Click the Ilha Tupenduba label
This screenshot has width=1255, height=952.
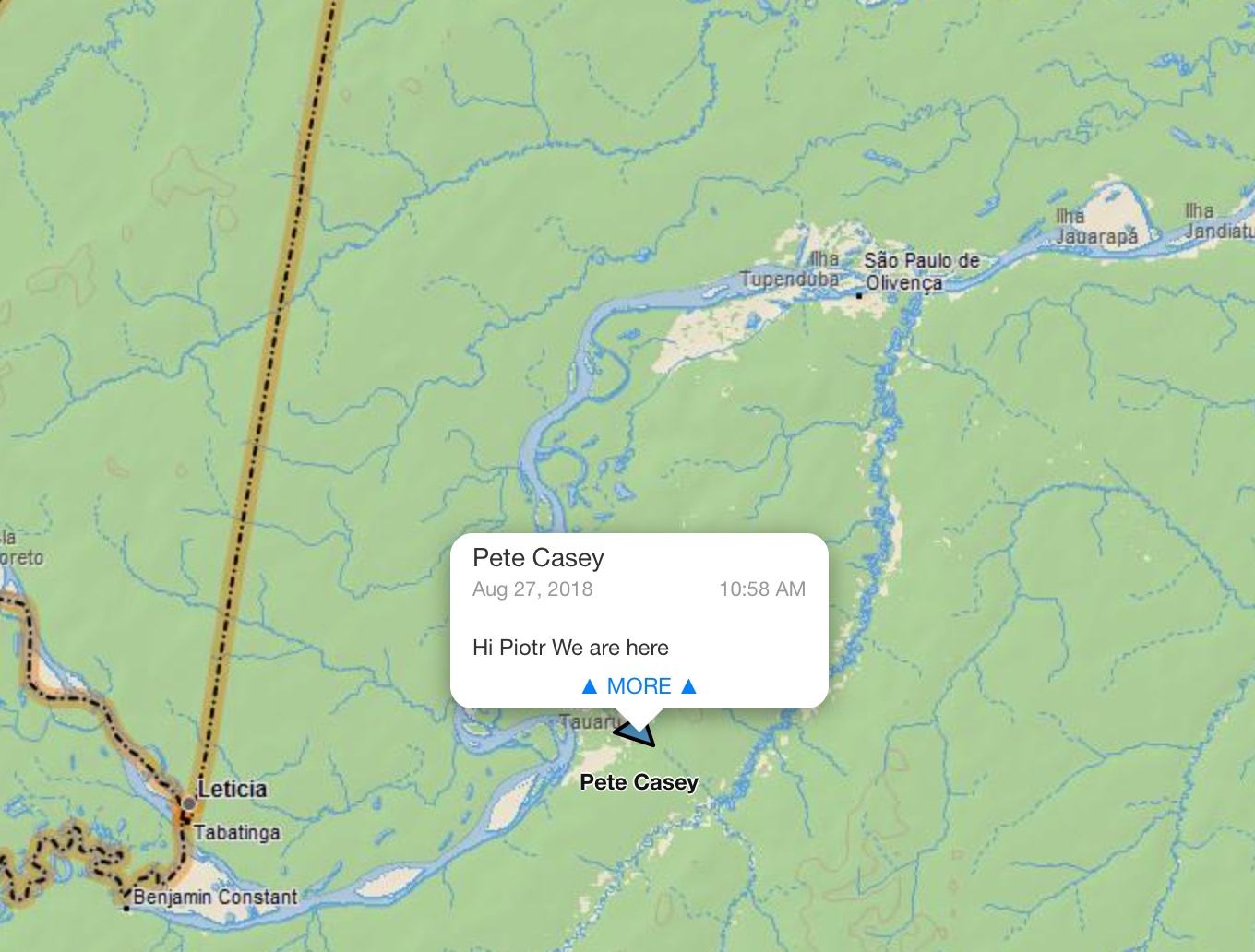(x=792, y=268)
